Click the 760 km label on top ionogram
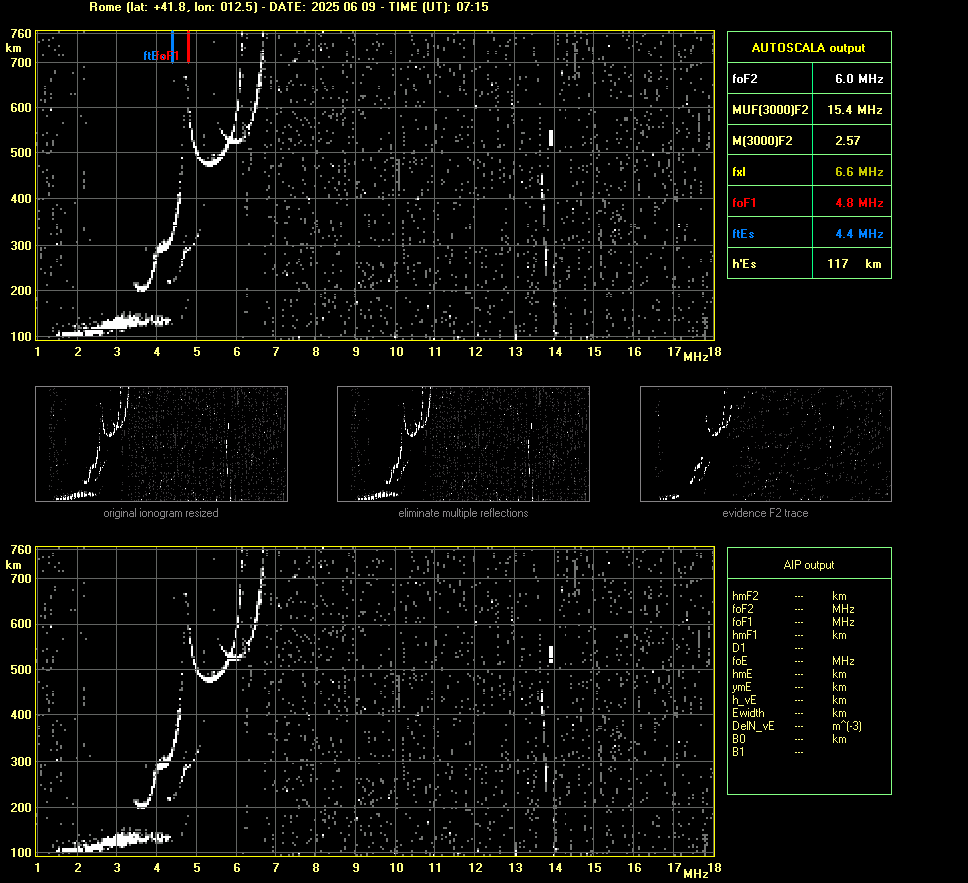 (21, 33)
